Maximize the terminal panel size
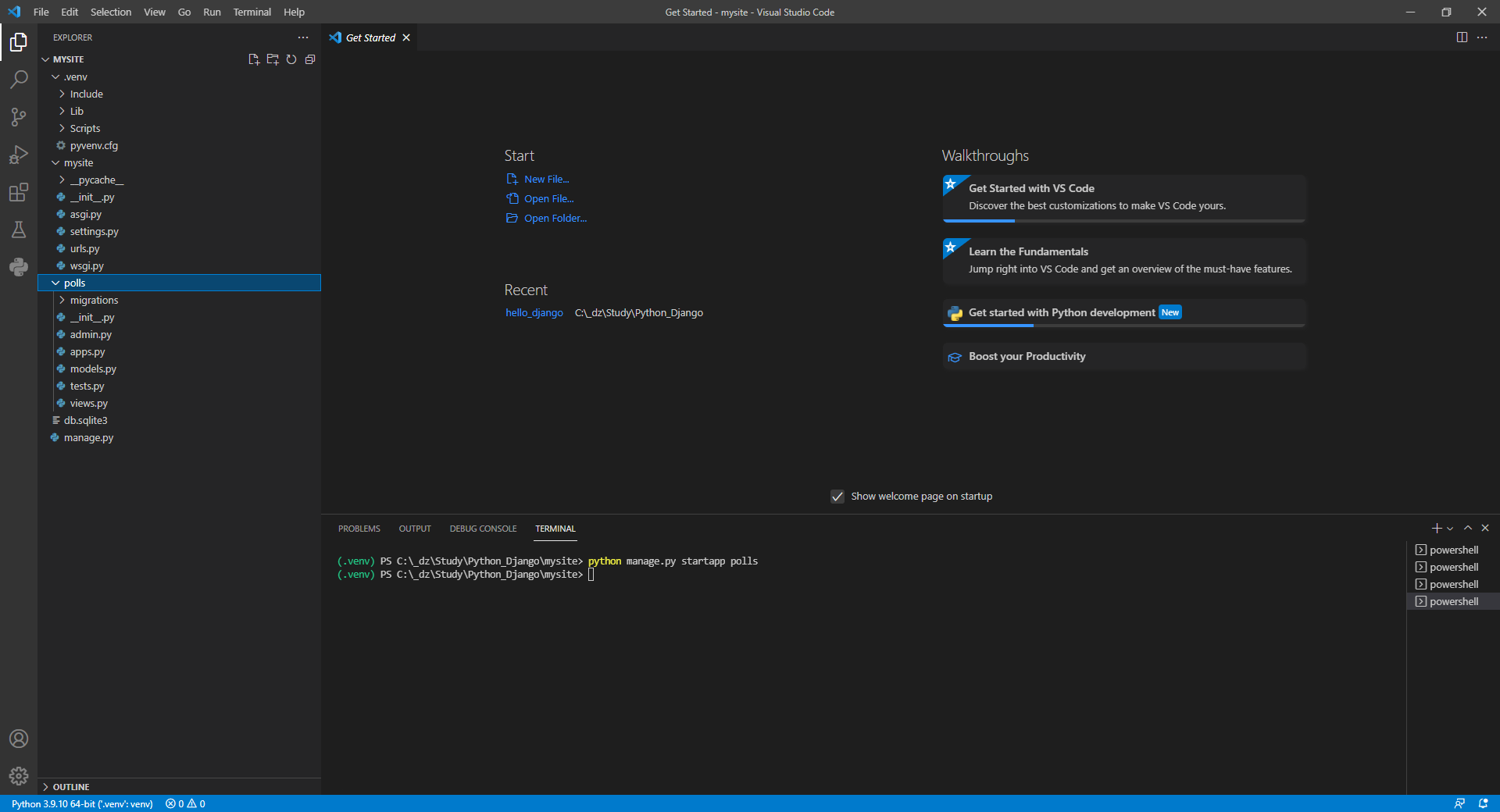The width and height of the screenshot is (1500, 812). (1468, 529)
